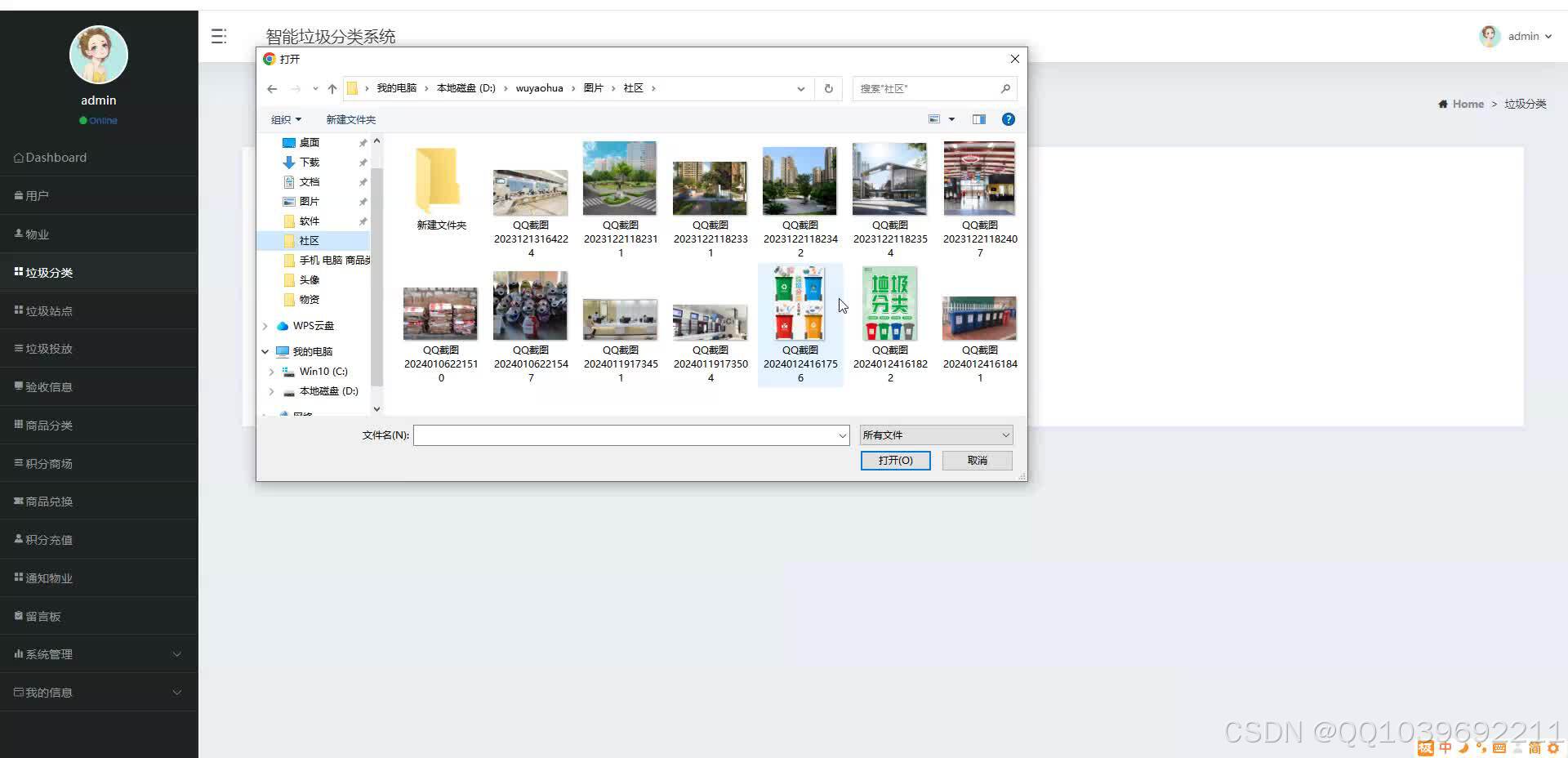The width and height of the screenshot is (1568, 758).
Task: Select 物资 folder in navigation tree
Action: coord(310,299)
